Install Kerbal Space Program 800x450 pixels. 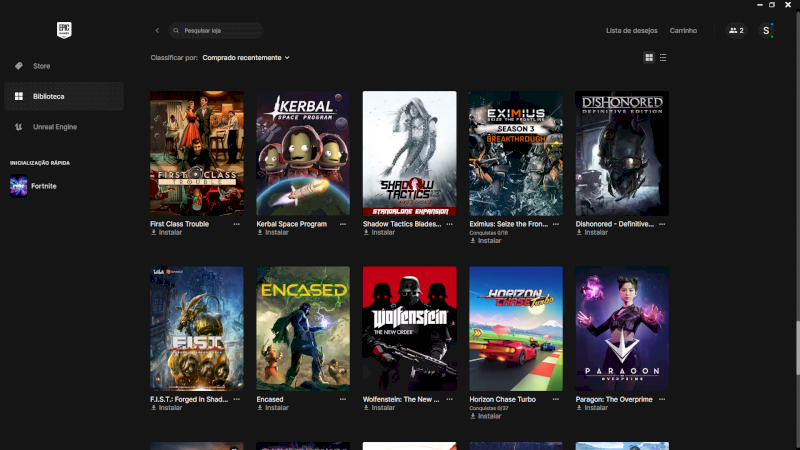(x=273, y=233)
